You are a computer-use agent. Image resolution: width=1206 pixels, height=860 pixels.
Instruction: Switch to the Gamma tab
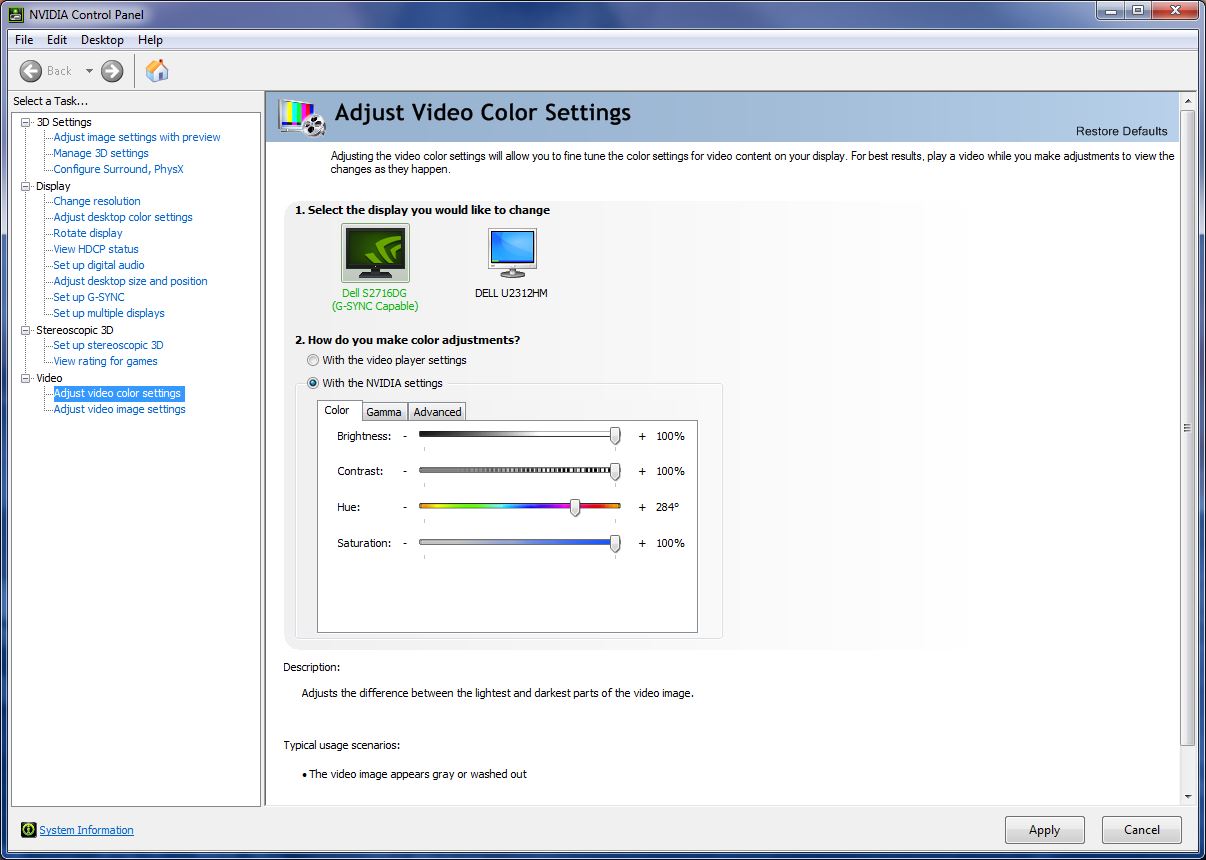point(383,412)
